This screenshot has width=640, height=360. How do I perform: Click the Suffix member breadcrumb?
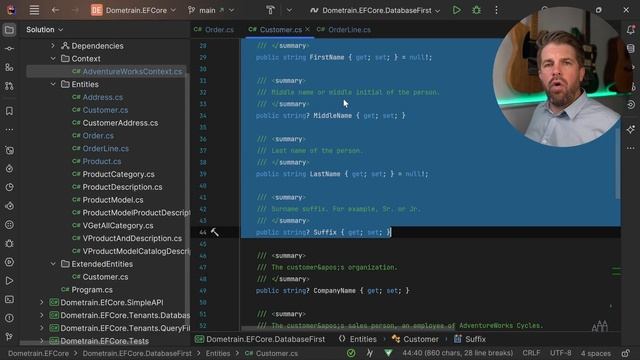470,339
